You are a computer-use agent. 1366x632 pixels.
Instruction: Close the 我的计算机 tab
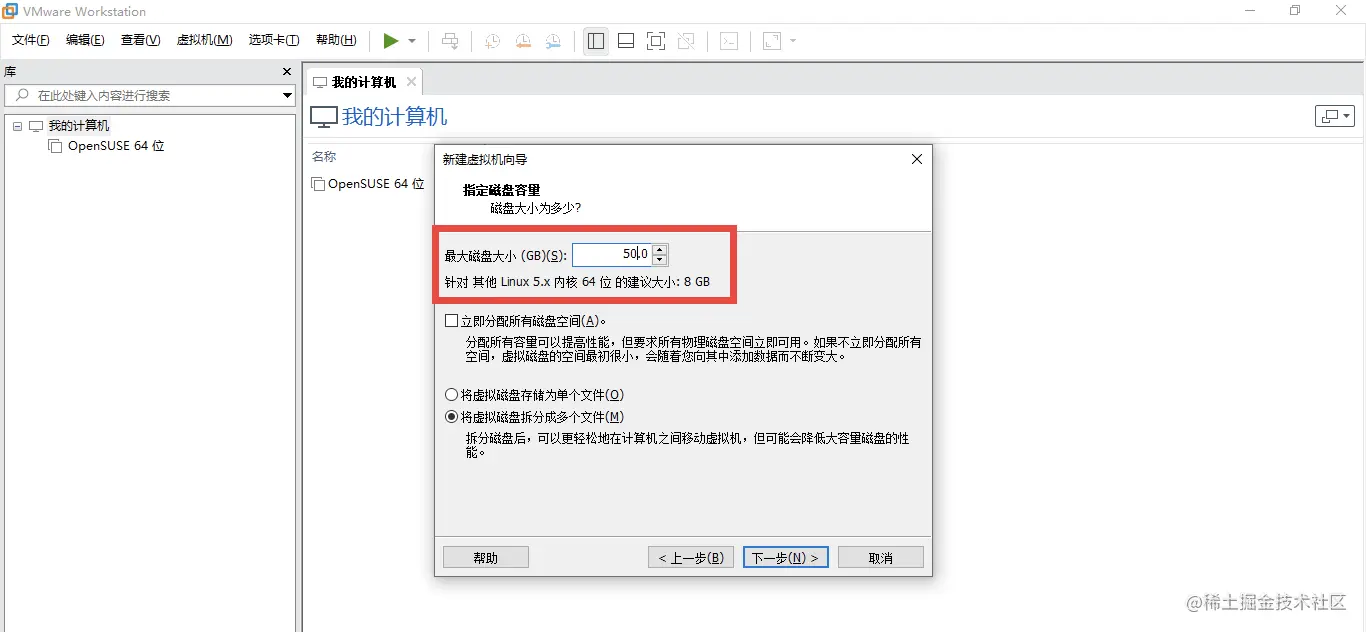pyautogui.click(x=411, y=82)
